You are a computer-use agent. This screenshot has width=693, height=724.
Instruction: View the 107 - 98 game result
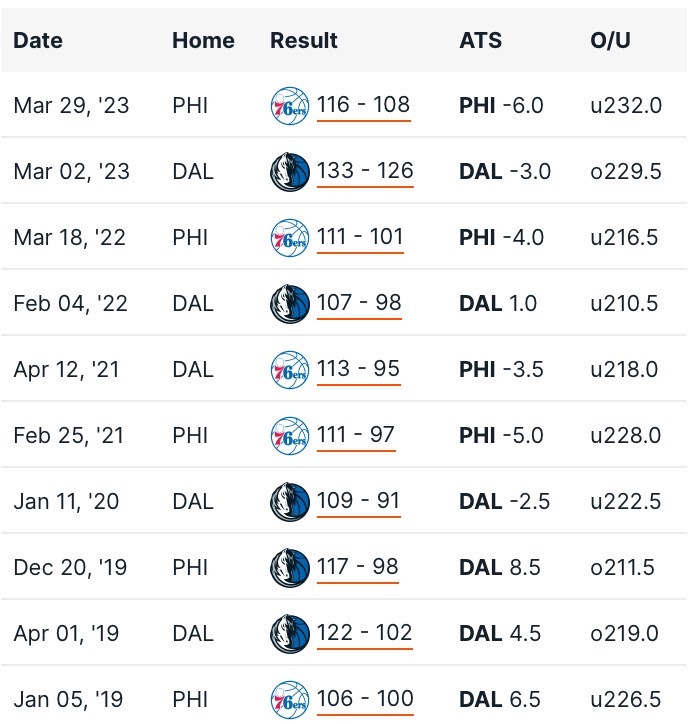click(359, 303)
